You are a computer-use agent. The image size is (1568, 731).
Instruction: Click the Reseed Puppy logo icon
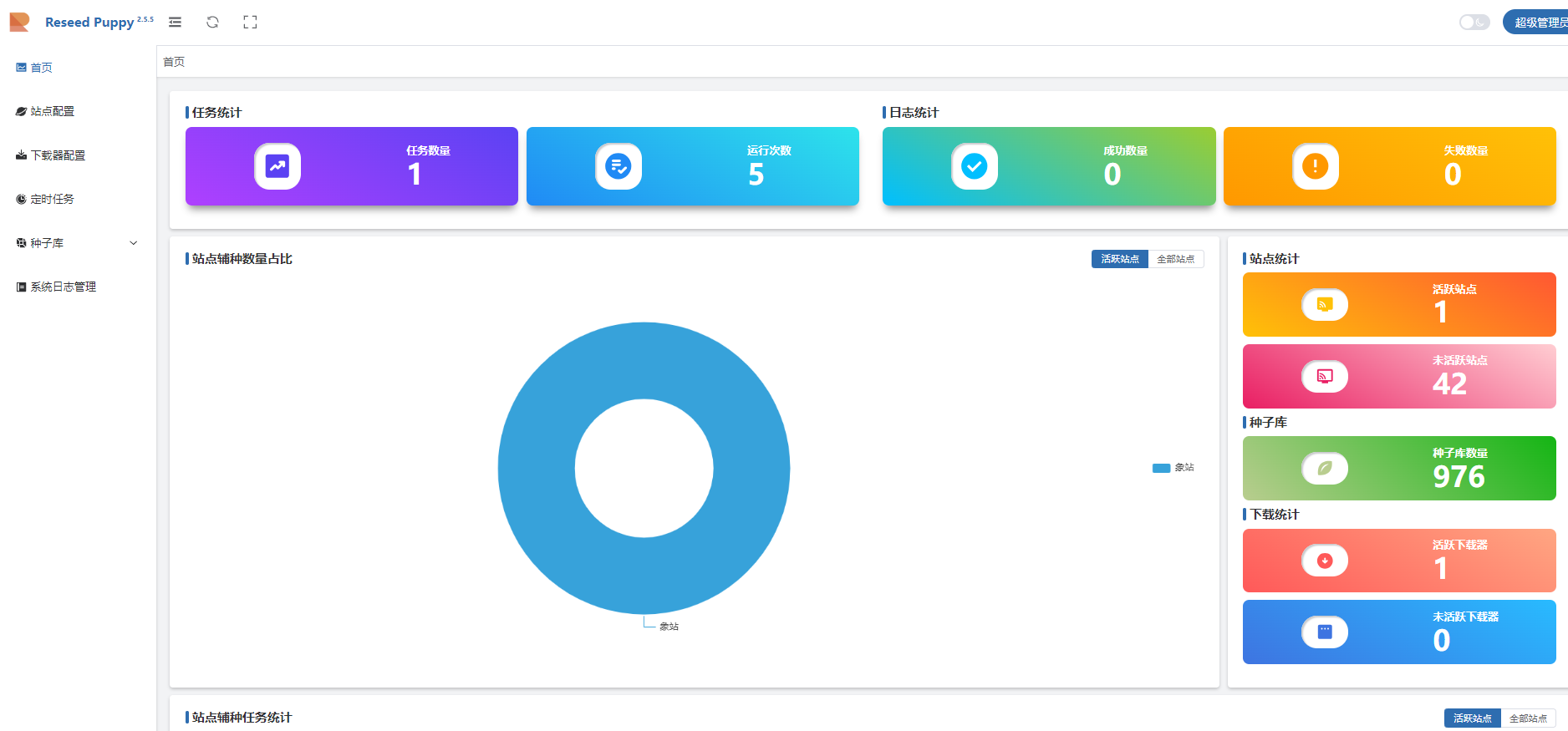[x=19, y=23]
